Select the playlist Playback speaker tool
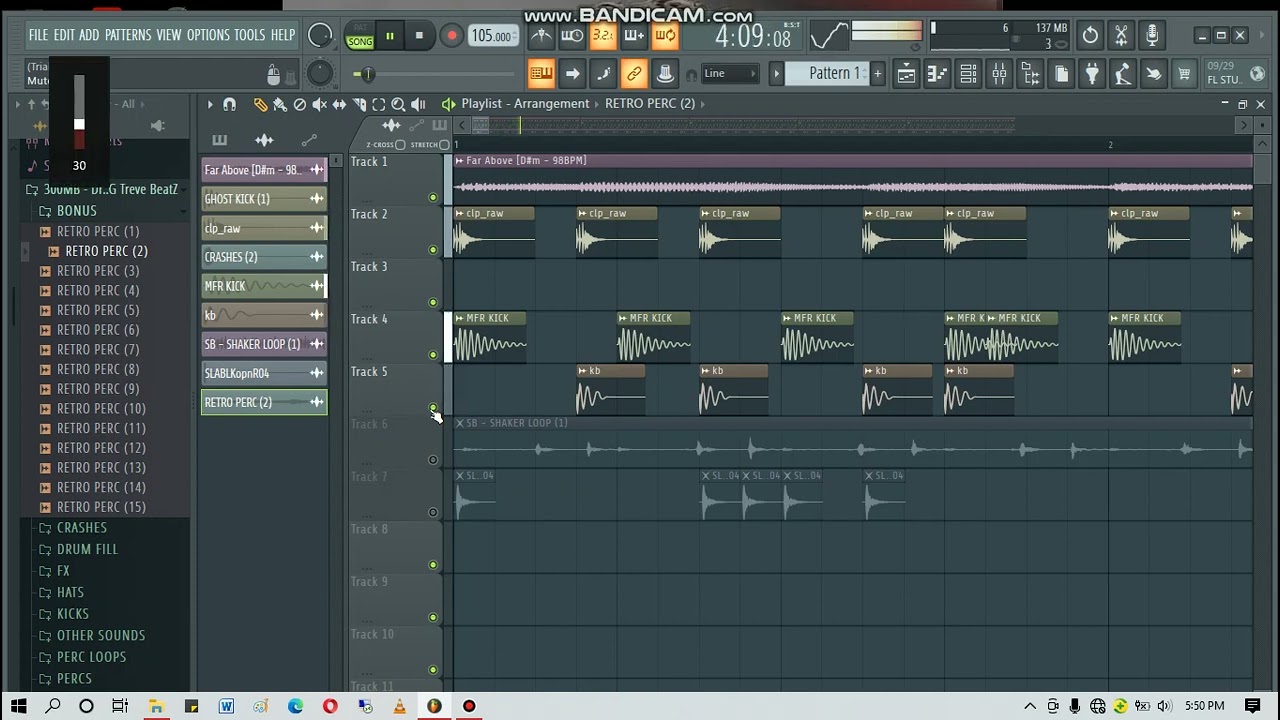1280x720 pixels. tap(418, 104)
